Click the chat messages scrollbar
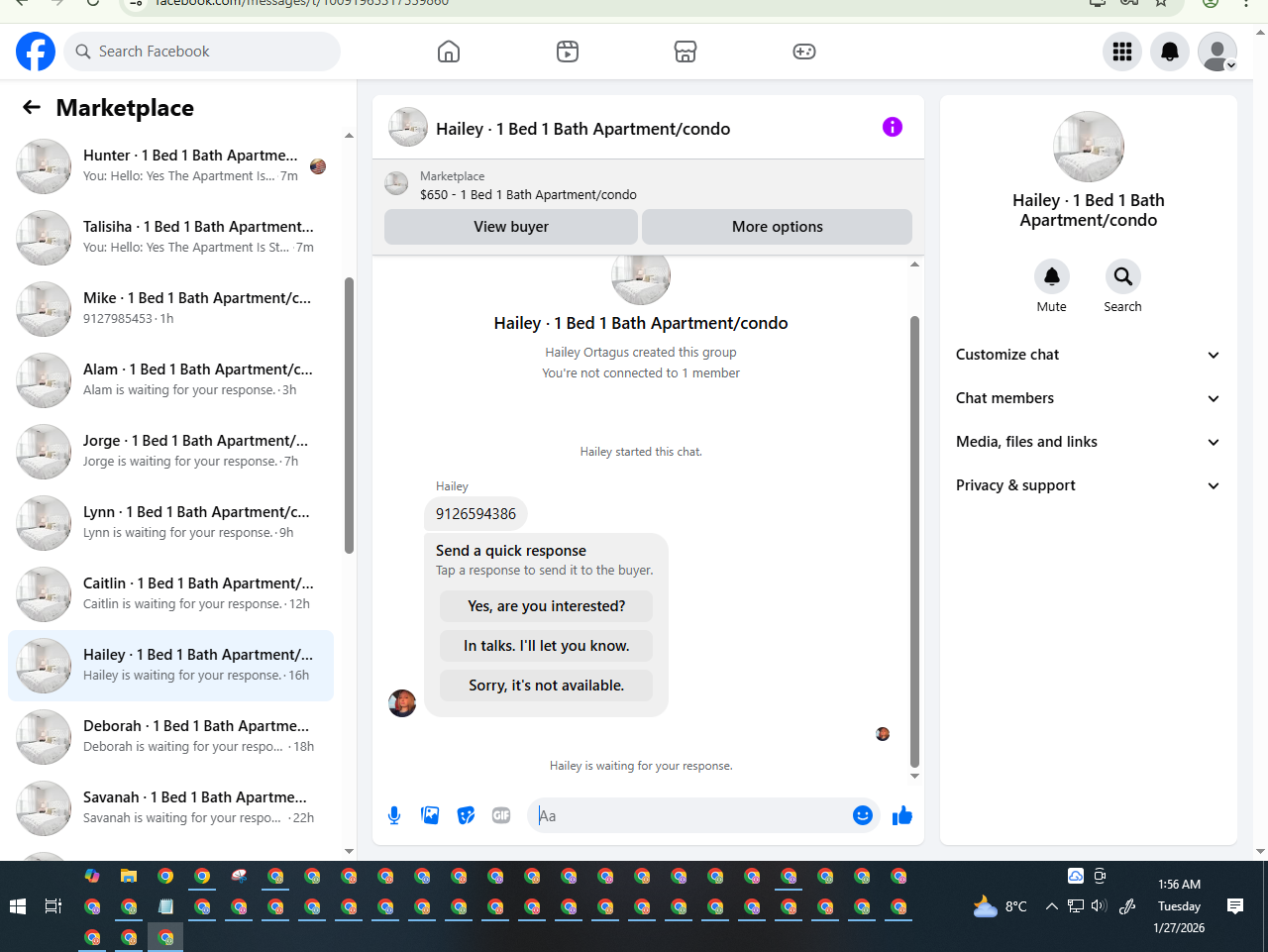This screenshot has height=952, width=1268. pos(914,542)
